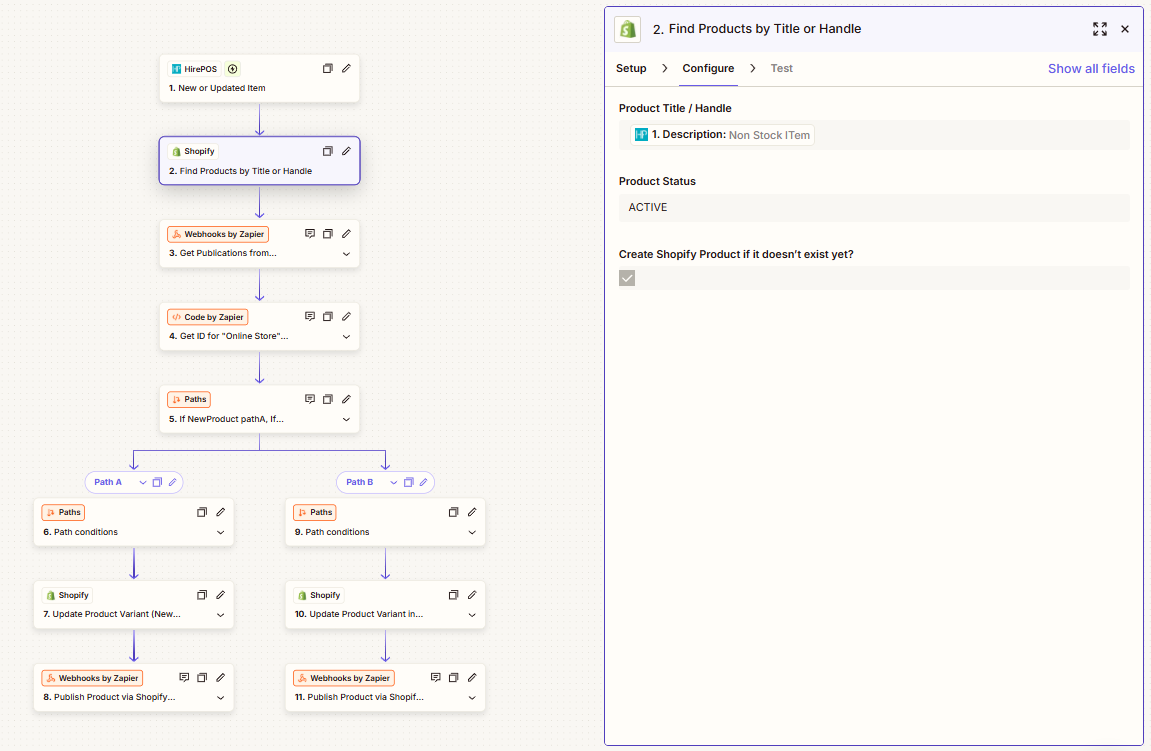Click the Shopify logo in the panel header
The image size is (1151, 751).
[628, 29]
